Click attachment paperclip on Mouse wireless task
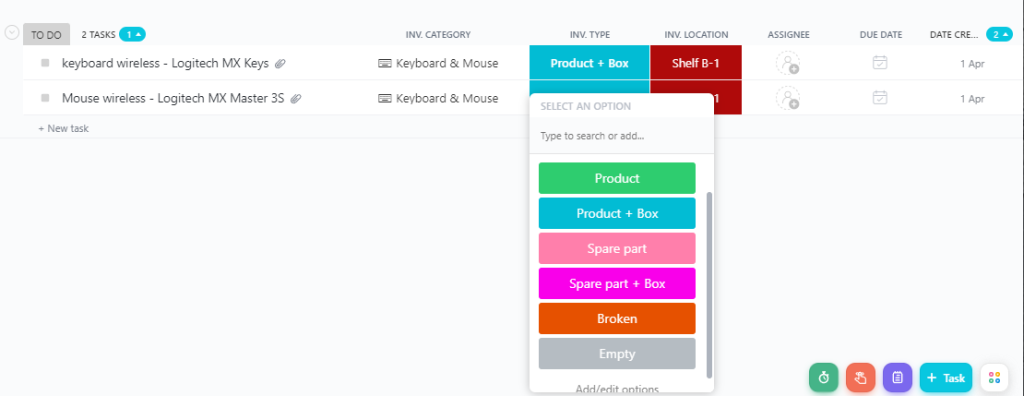The height and width of the screenshot is (396, 1024). (296, 99)
